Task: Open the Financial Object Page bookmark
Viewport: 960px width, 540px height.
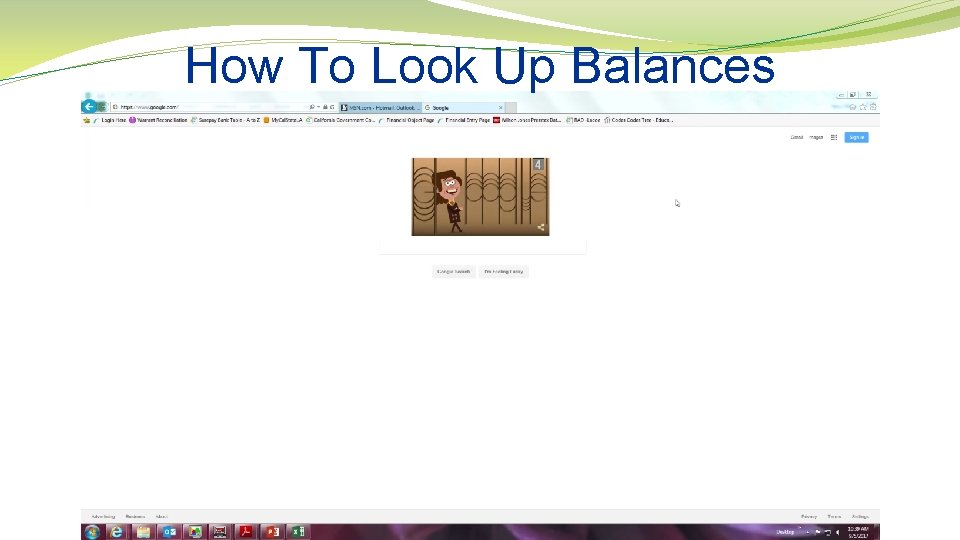Action: point(407,120)
